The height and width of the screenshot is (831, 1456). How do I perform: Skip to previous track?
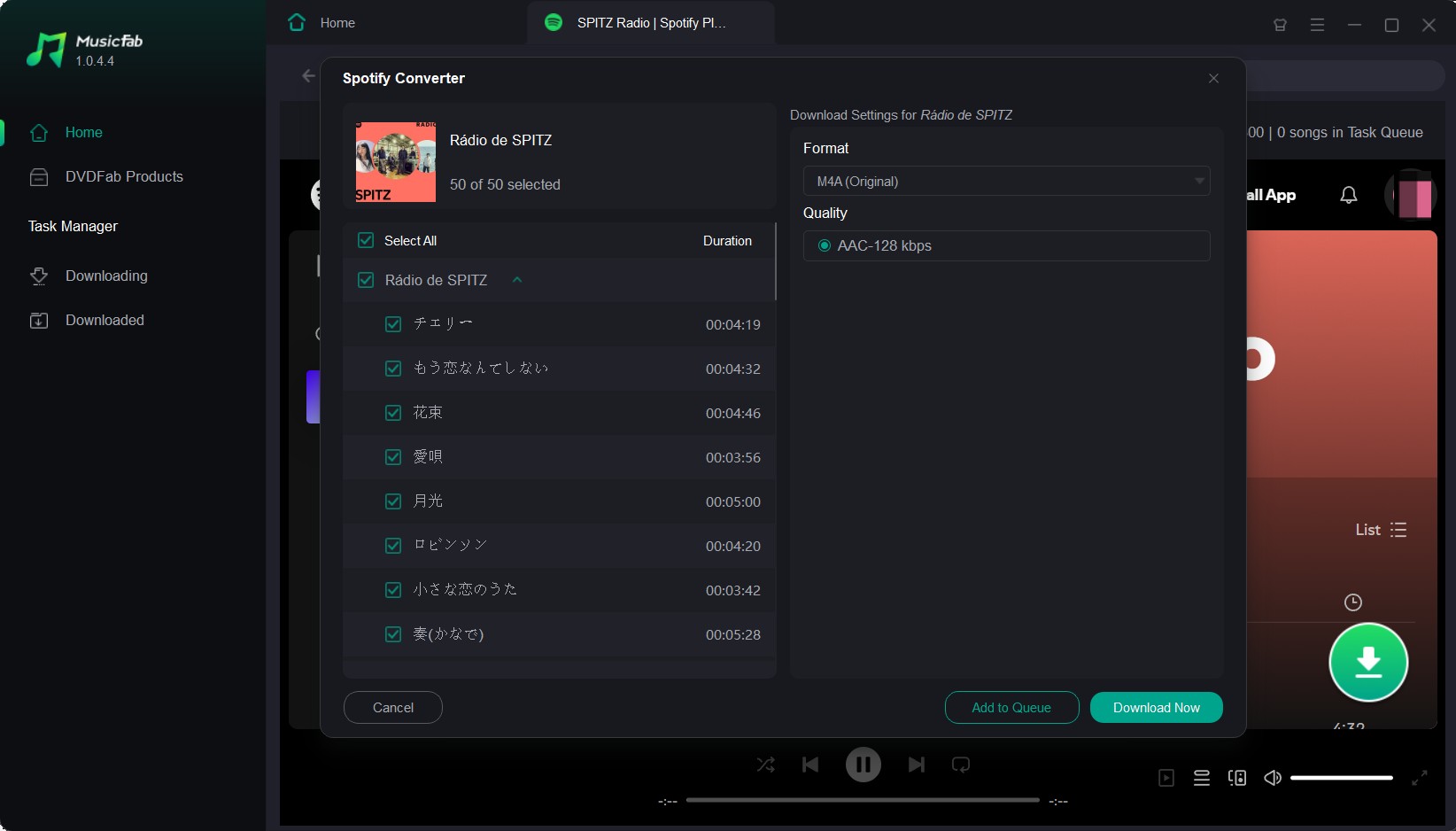point(810,765)
